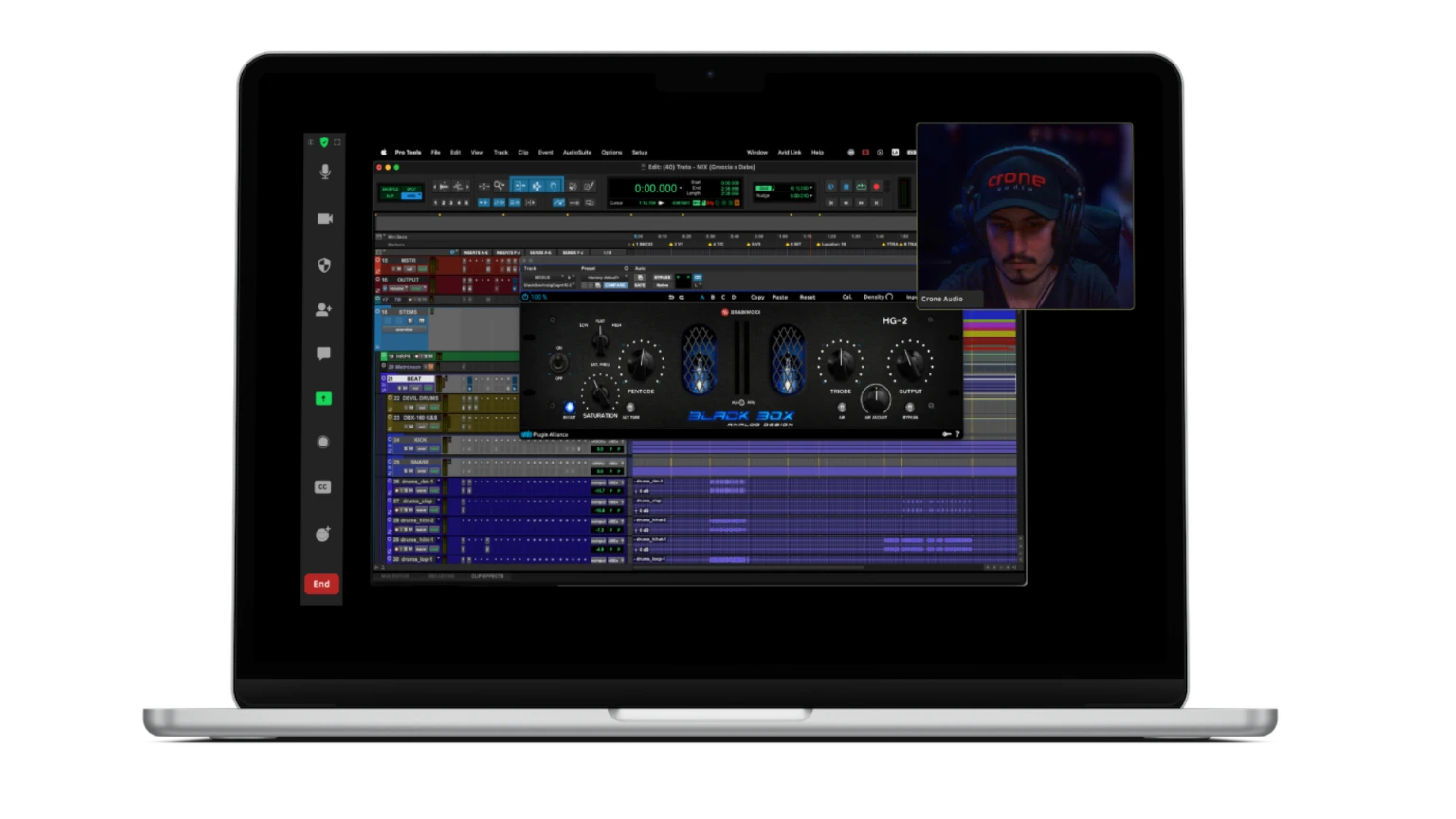1456x819 pixels.
Task: Click the Pentode knob
Action: (641, 363)
